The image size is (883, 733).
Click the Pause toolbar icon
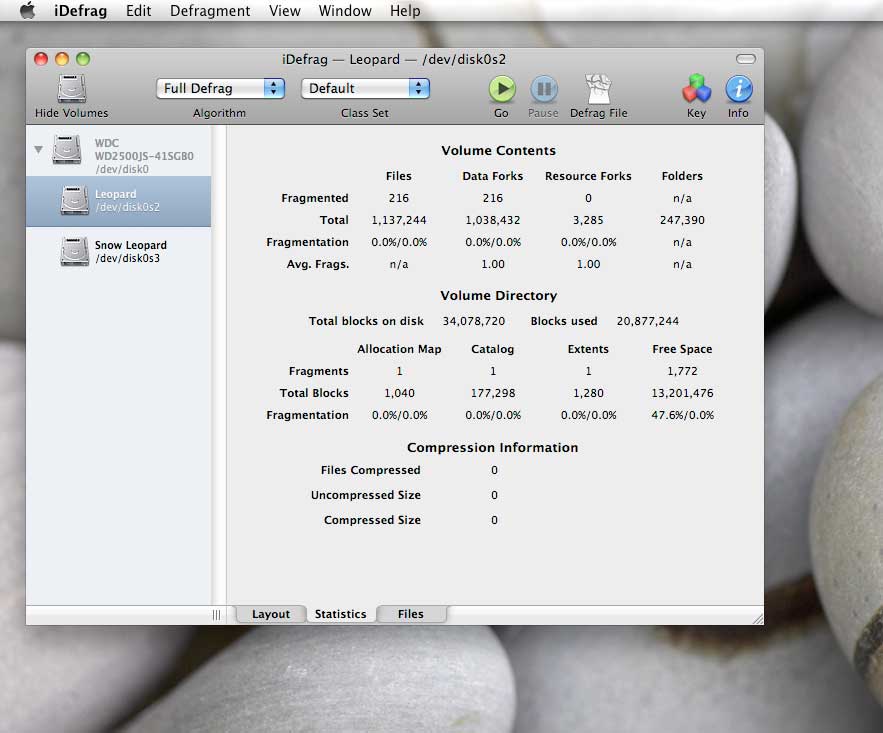click(543, 90)
